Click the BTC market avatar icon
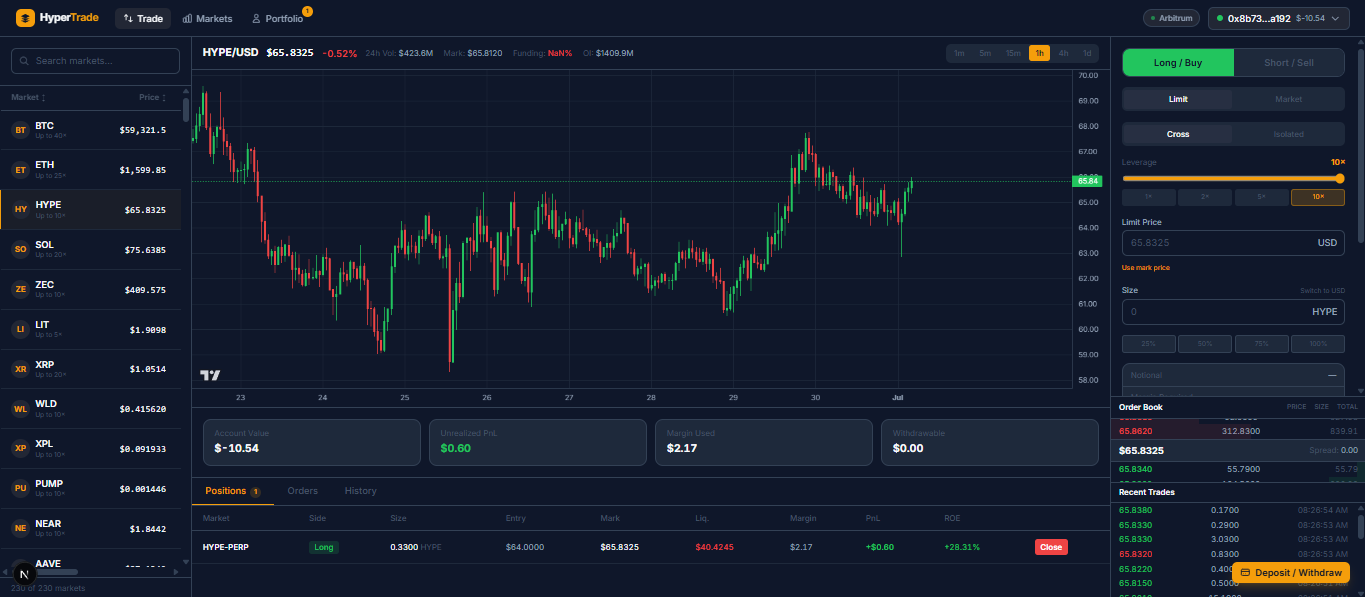 (x=20, y=130)
